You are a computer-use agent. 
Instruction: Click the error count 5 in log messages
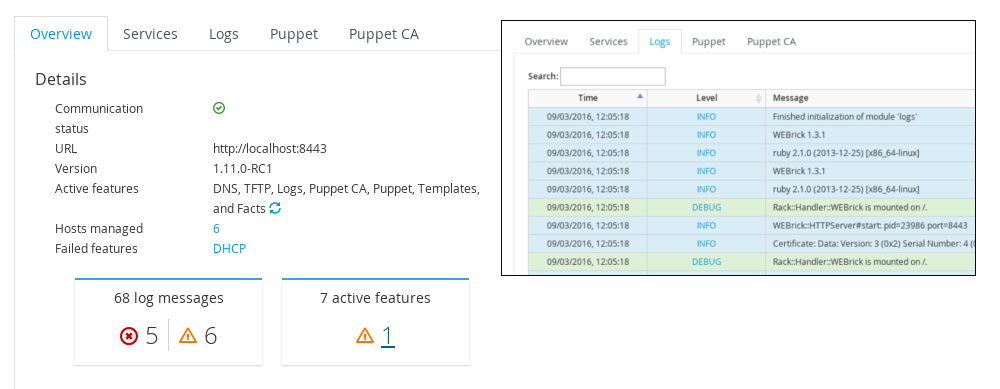coord(151,335)
